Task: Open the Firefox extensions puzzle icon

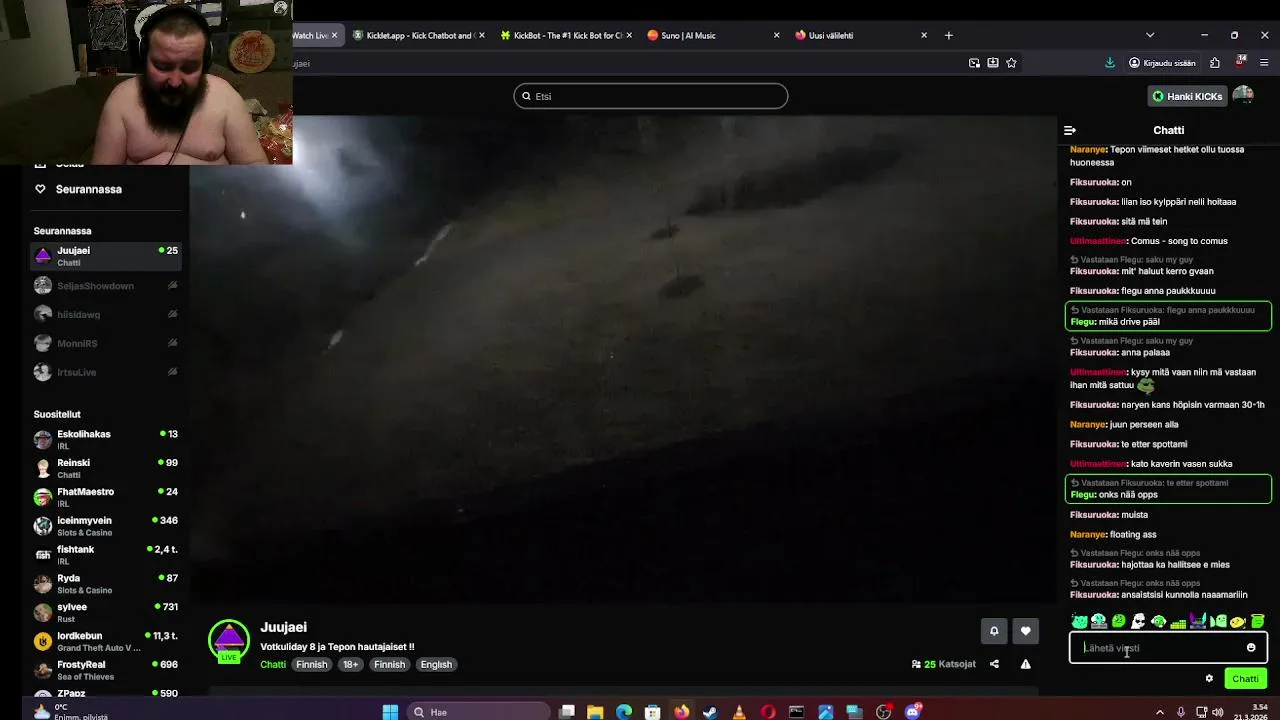Action: click(1215, 63)
